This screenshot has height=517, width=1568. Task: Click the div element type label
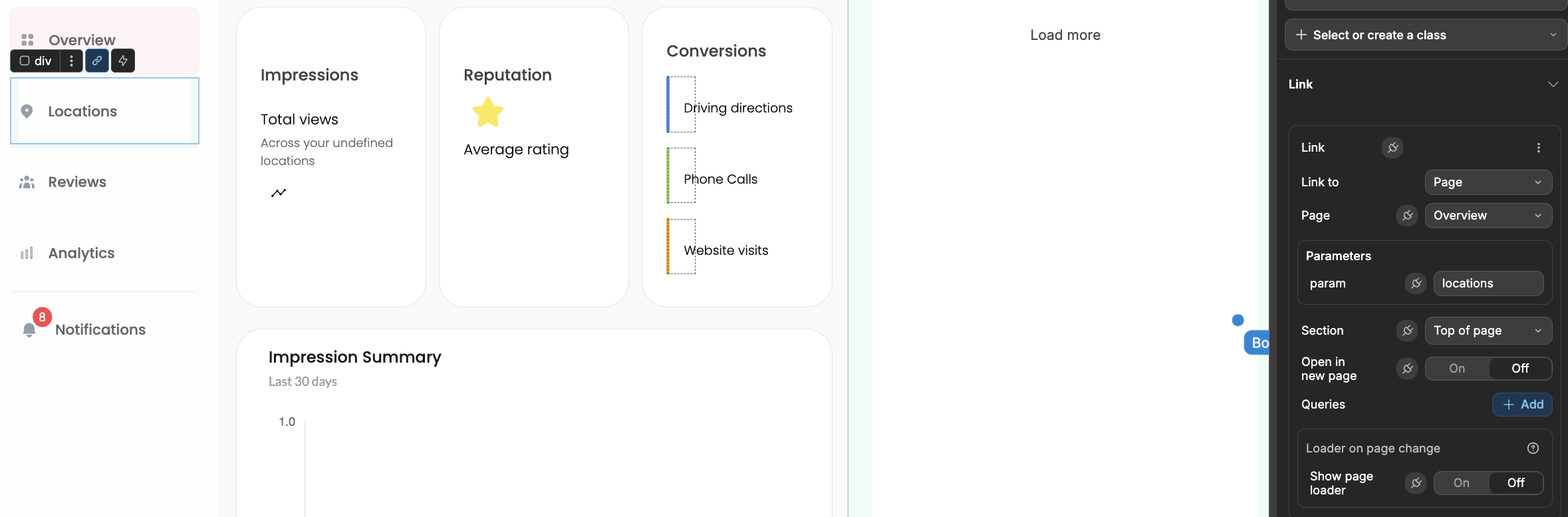36,61
